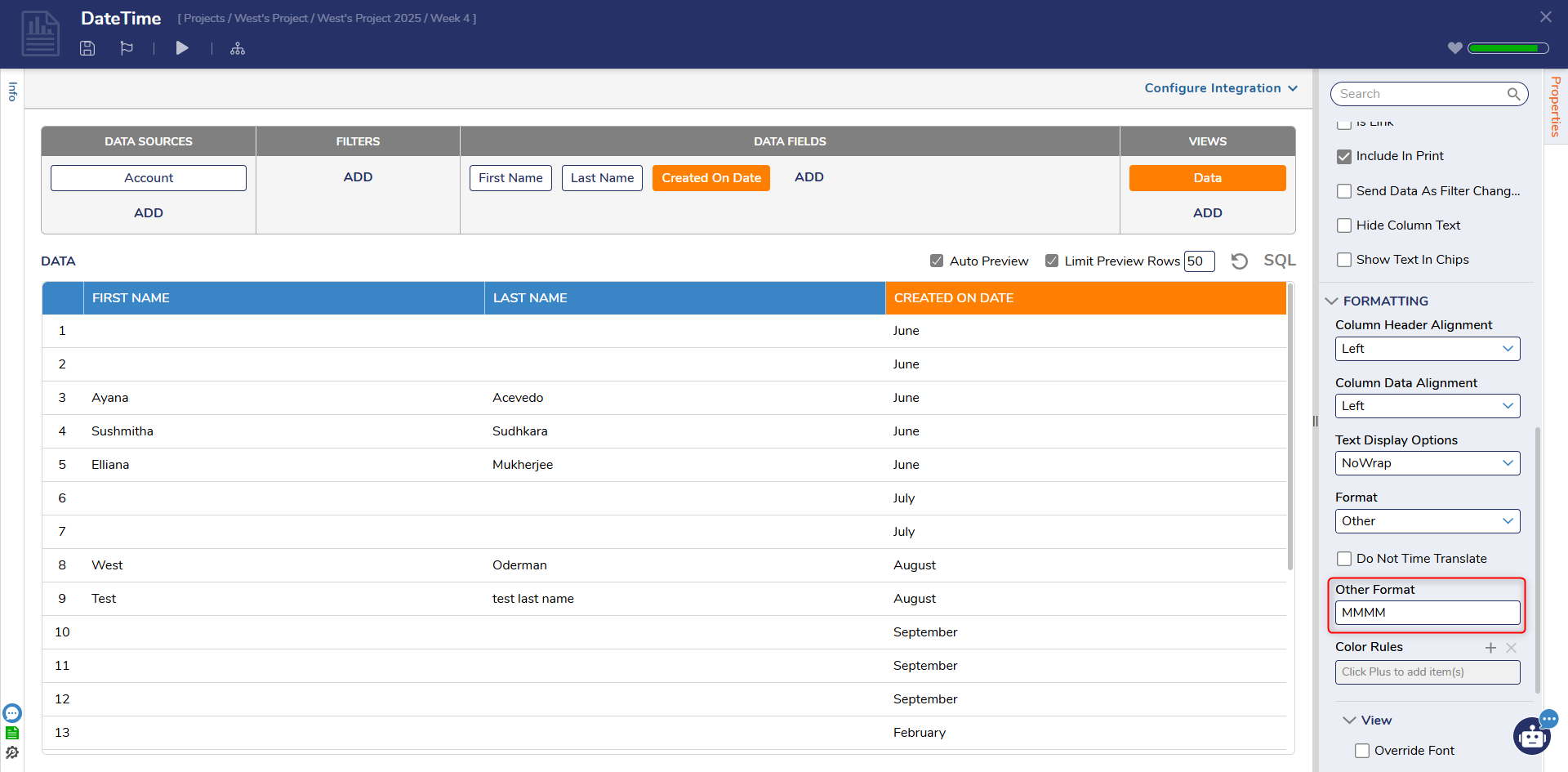Click the search magnifier icon
The image size is (1568, 772).
[x=1513, y=94]
